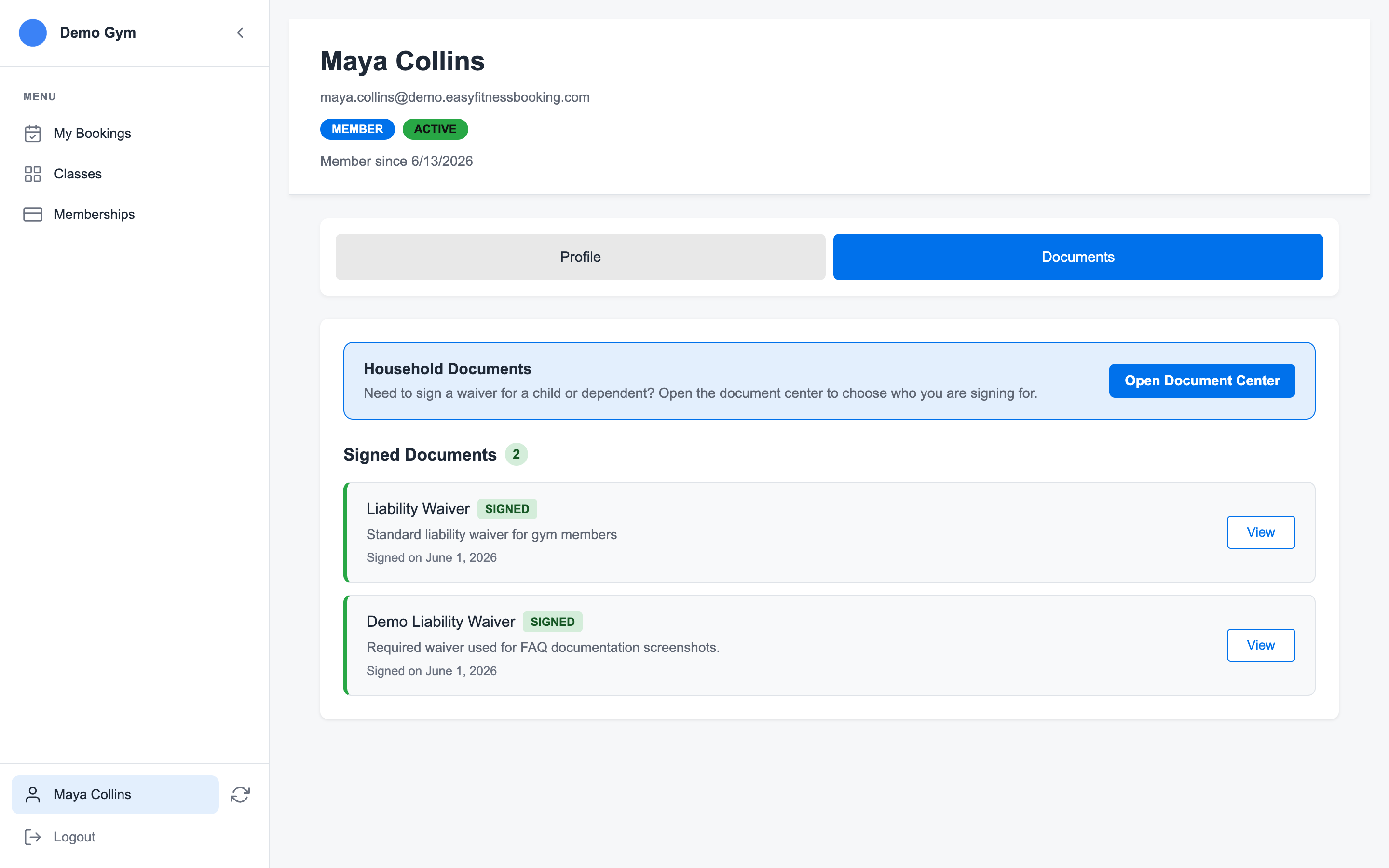
Task: Click the ACTIVE status badge
Action: click(x=435, y=129)
